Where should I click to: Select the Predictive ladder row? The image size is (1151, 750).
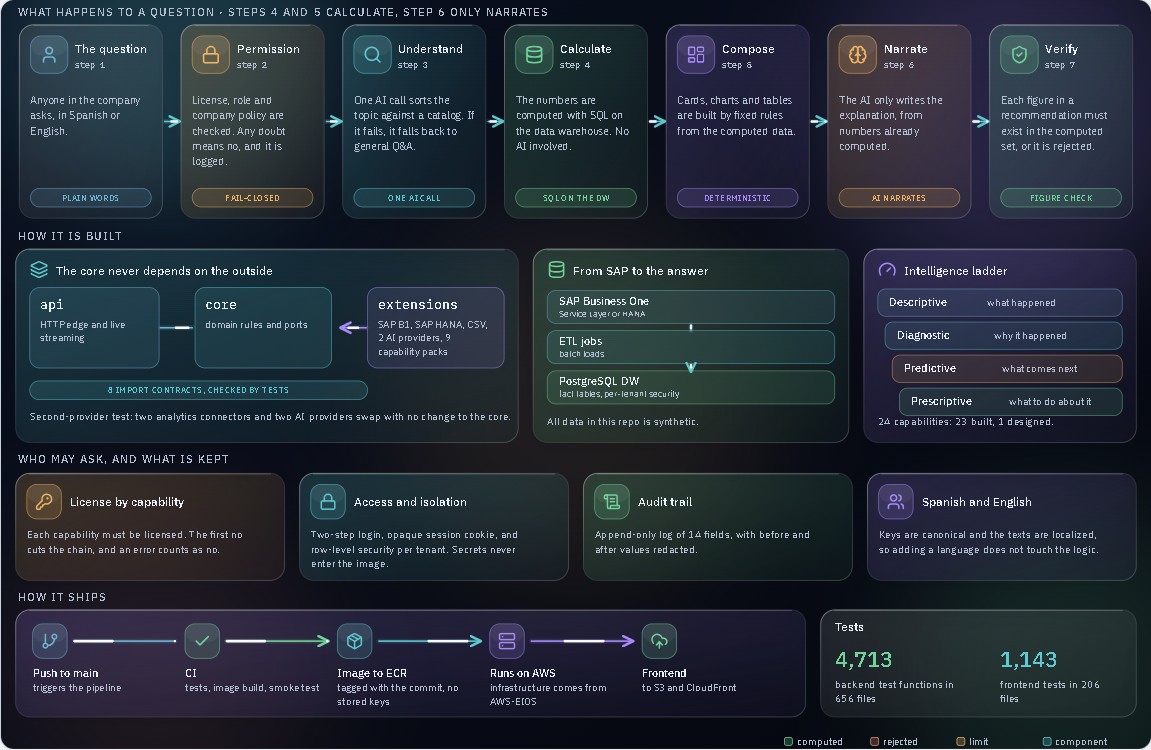[x=1007, y=368]
